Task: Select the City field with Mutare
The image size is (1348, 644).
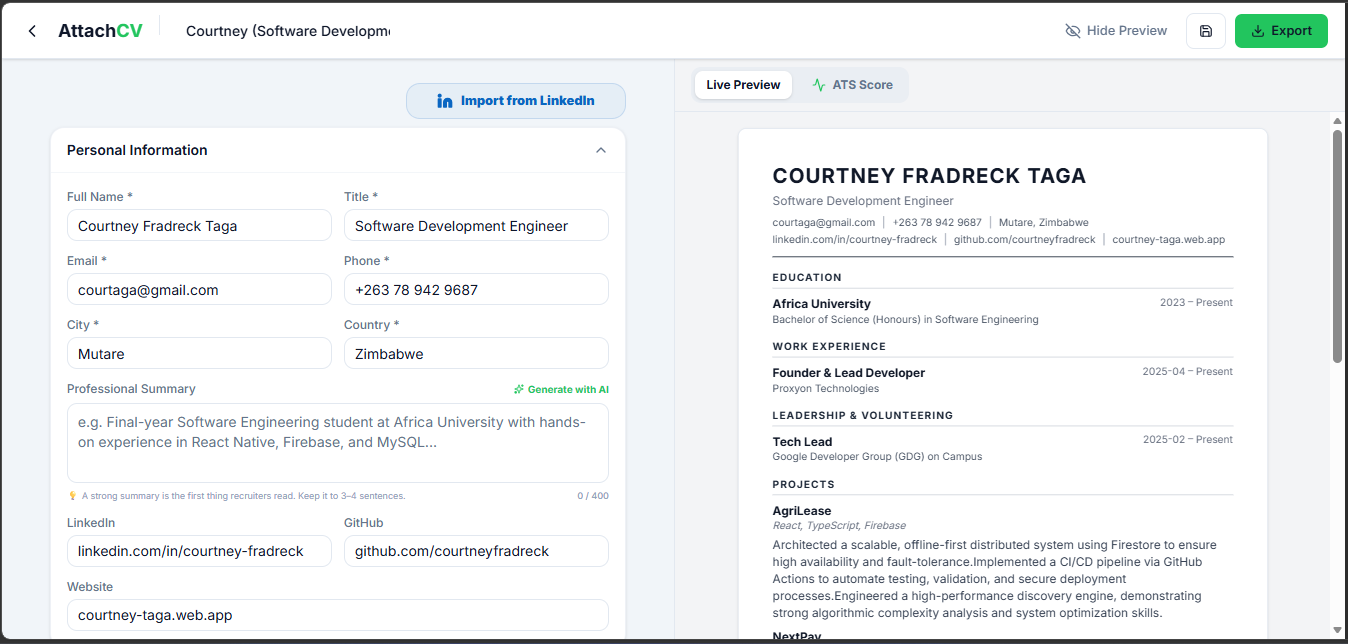Action: tap(199, 354)
